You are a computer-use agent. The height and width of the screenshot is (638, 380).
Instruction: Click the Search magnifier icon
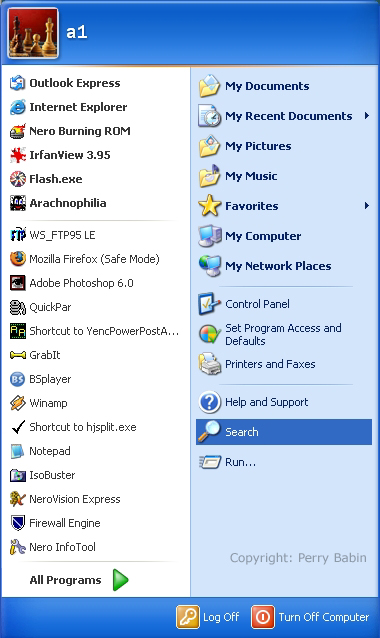pyautogui.click(x=210, y=432)
